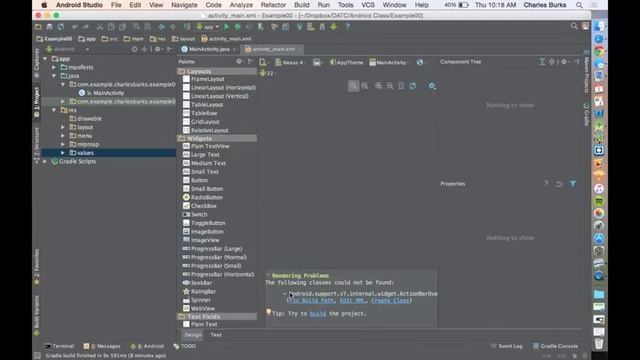Viewport: 640px width, 360px height.
Task: Click the toolbar Help question mark icon
Action: coord(347,27)
